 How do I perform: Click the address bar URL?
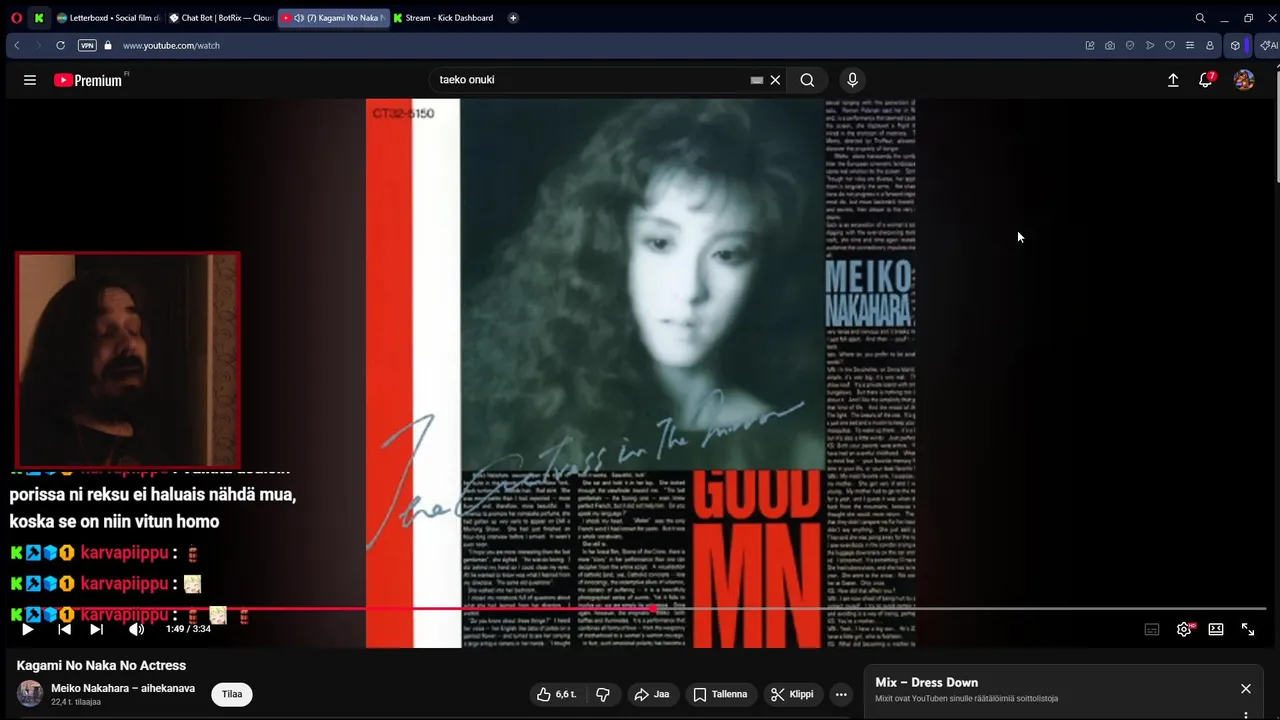[171, 45]
